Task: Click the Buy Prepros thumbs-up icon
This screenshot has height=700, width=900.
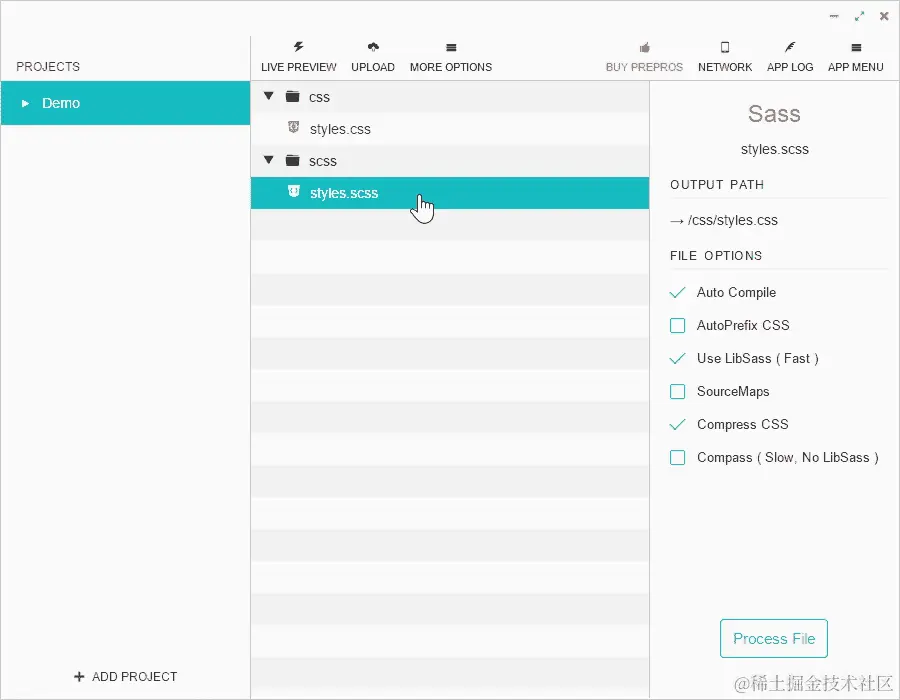Action: click(x=645, y=47)
